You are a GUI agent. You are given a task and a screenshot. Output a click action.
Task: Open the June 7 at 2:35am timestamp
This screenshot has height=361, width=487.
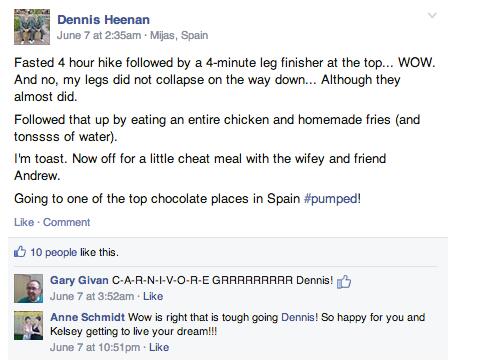click(x=99, y=35)
